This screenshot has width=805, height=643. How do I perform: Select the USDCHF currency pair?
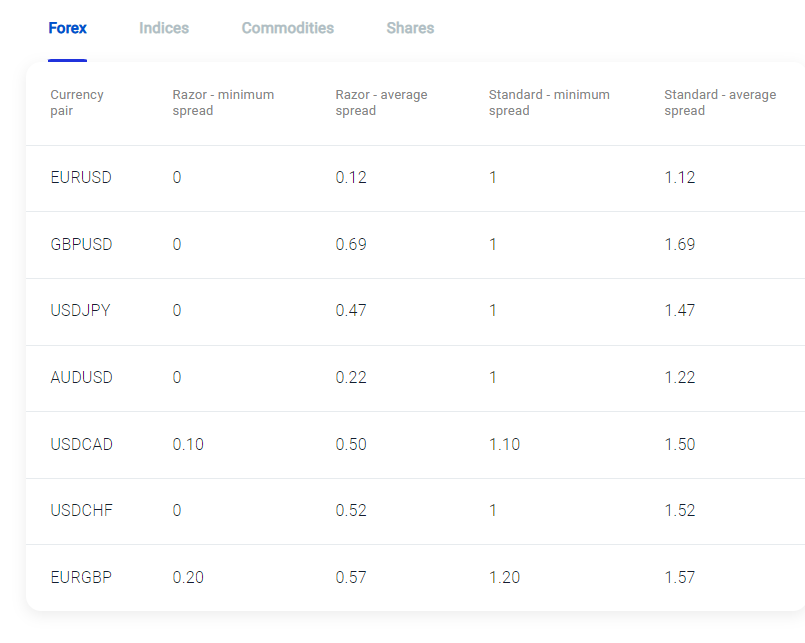pos(81,511)
